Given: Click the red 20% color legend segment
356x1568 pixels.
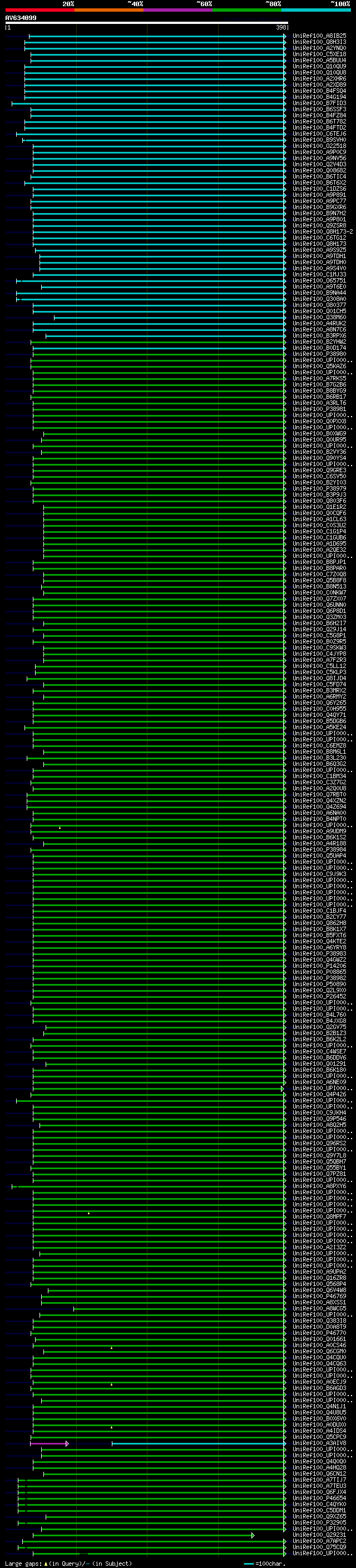Looking at the screenshot, I should click(40, 10).
